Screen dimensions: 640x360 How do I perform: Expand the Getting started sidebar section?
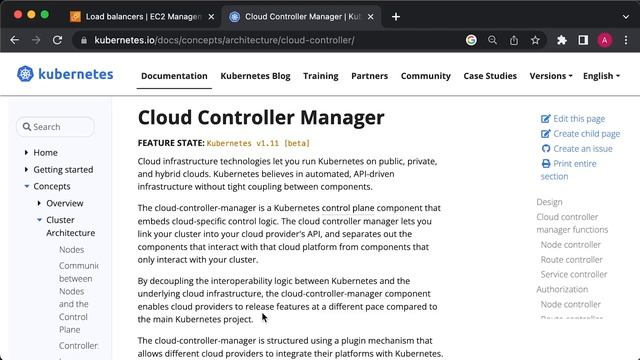pos(27,169)
